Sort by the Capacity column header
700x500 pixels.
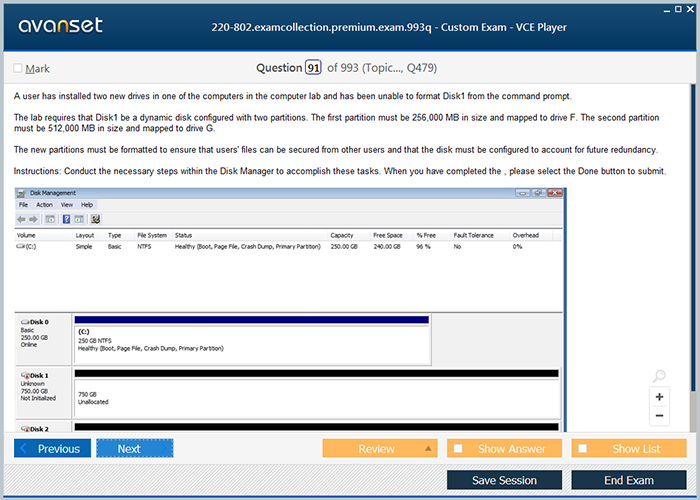pyautogui.click(x=349, y=235)
